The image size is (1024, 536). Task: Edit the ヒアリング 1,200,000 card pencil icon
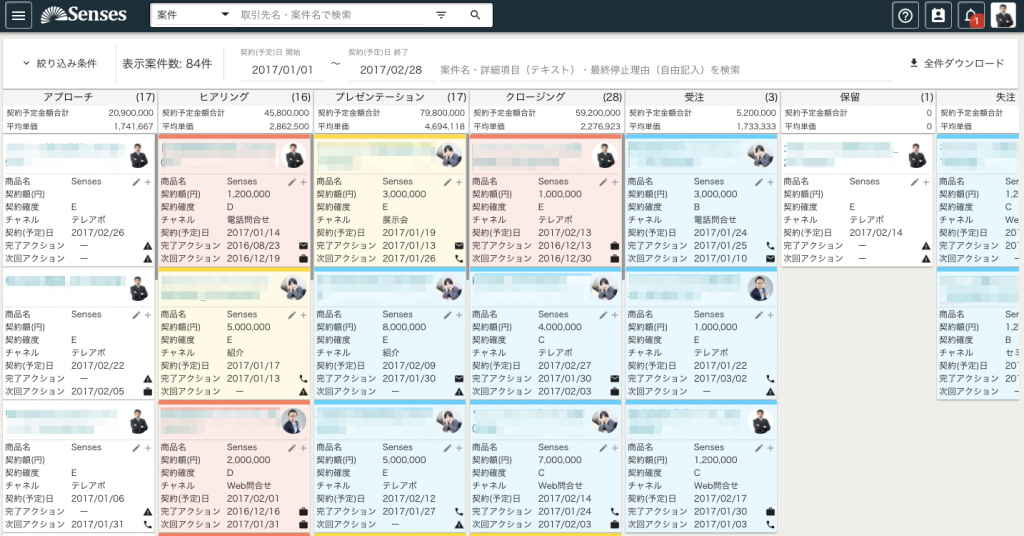tap(291, 182)
